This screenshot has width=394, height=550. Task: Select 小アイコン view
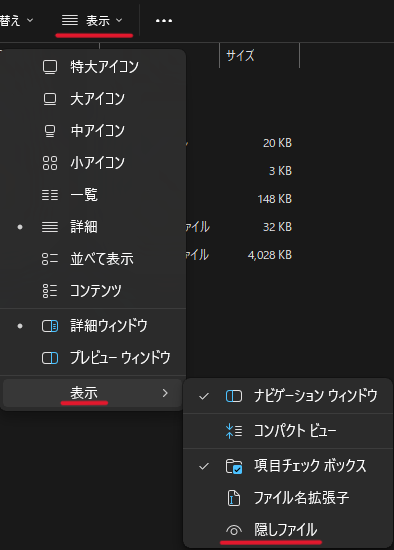click(93, 163)
